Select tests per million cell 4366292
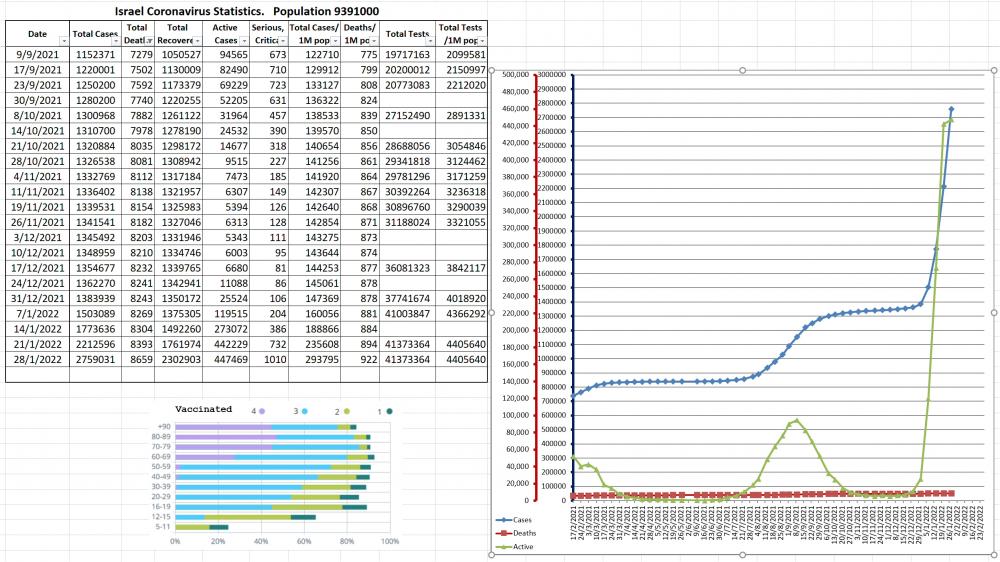 coord(462,314)
